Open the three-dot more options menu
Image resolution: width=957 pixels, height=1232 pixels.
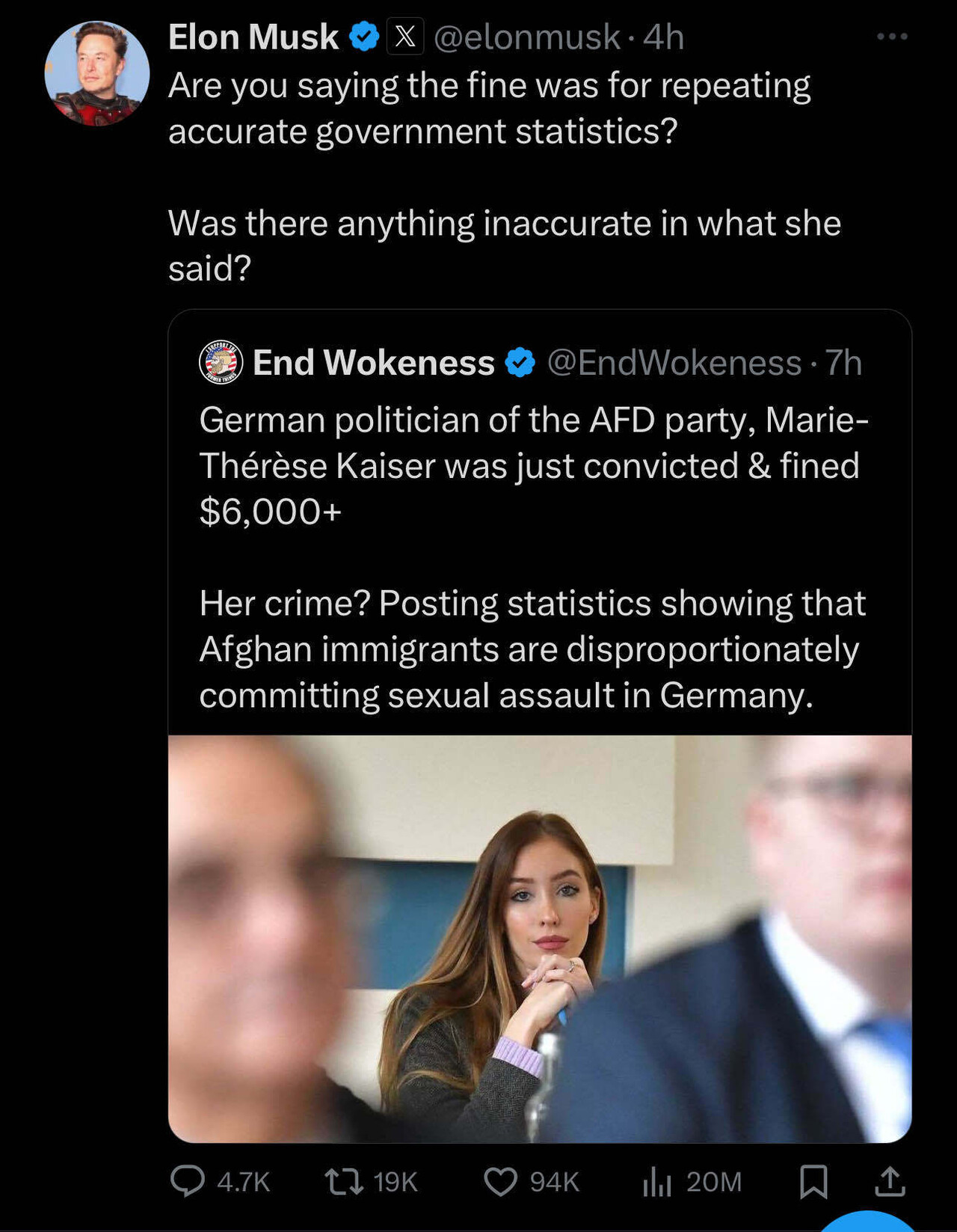click(x=892, y=36)
